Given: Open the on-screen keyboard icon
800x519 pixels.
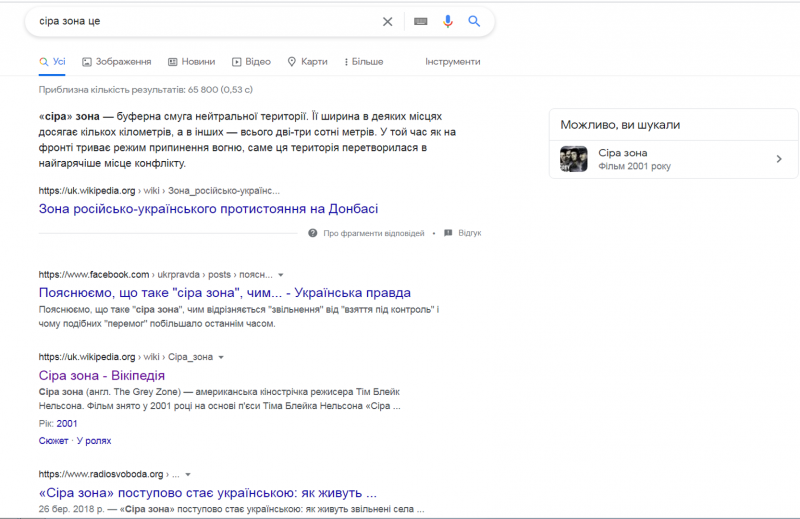Looking at the screenshot, I should [420, 21].
